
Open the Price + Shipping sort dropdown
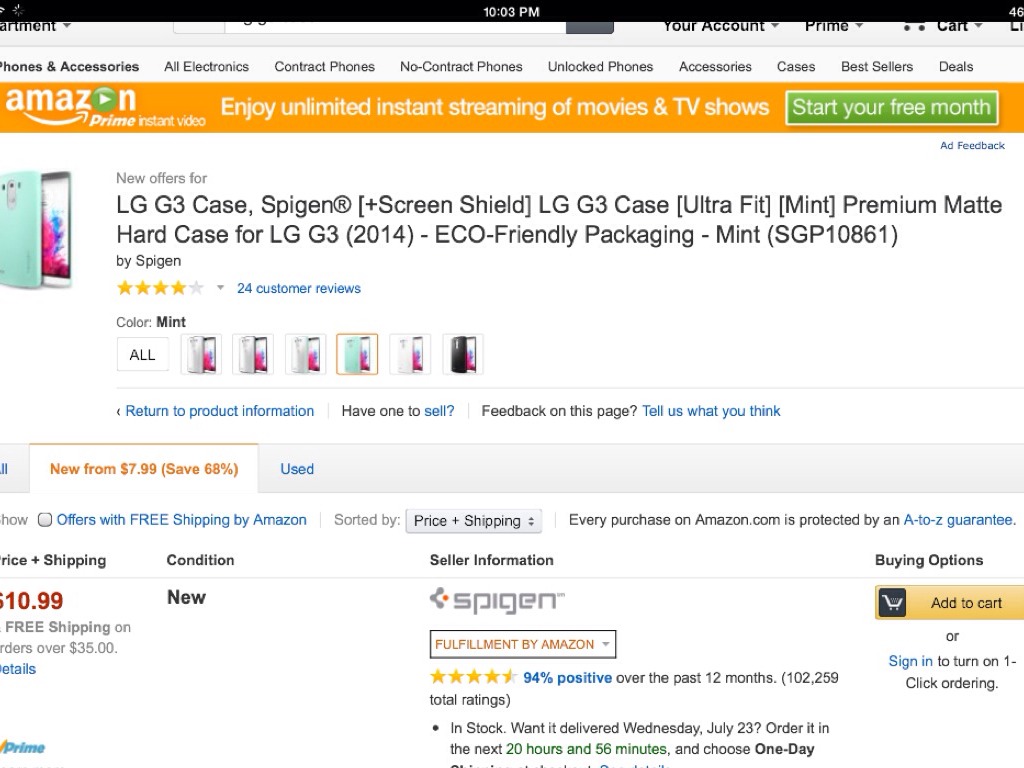pyautogui.click(x=474, y=520)
